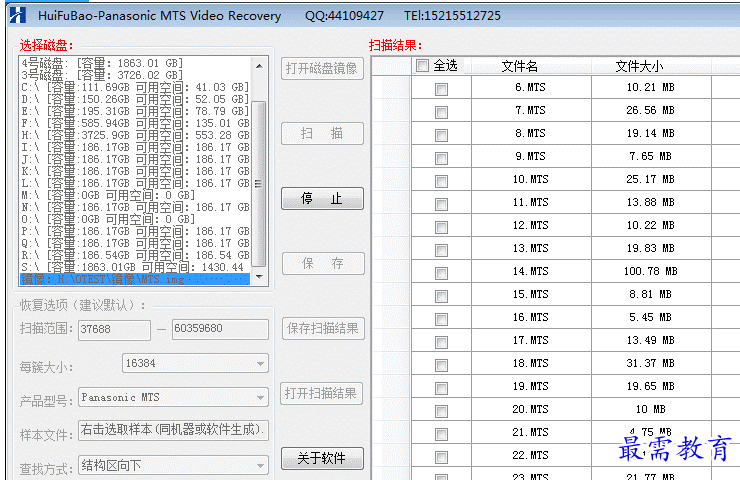Viewport: 740px width, 480px height.
Task: Select drive H:\ 3725.9GB in disk list
Action: point(135,135)
